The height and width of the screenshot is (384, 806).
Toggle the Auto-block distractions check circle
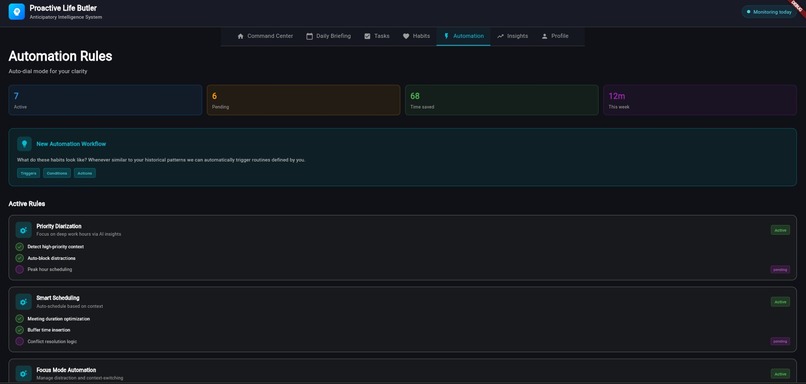point(20,258)
